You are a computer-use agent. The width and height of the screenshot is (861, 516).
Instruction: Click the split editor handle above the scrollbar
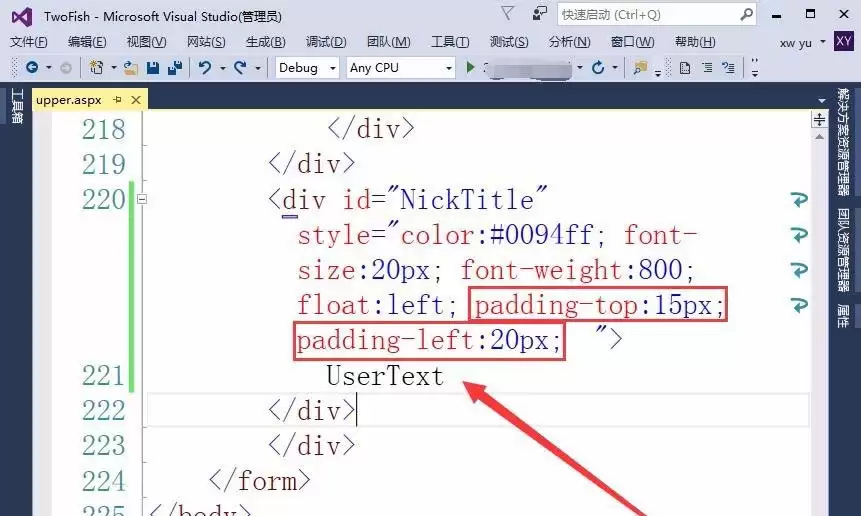click(x=819, y=119)
